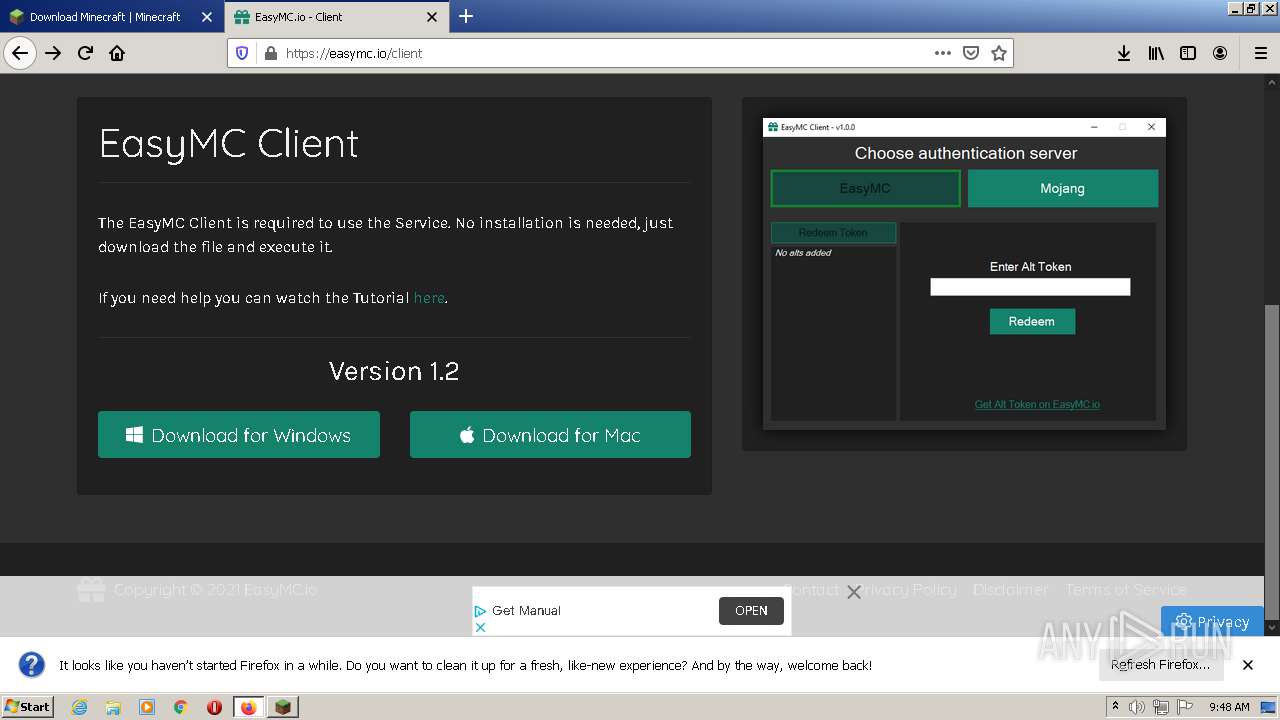Image resolution: width=1280 pixels, height=720 pixels.
Task: Open Windows Explorer folder from taskbar
Action: coord(113,707)
